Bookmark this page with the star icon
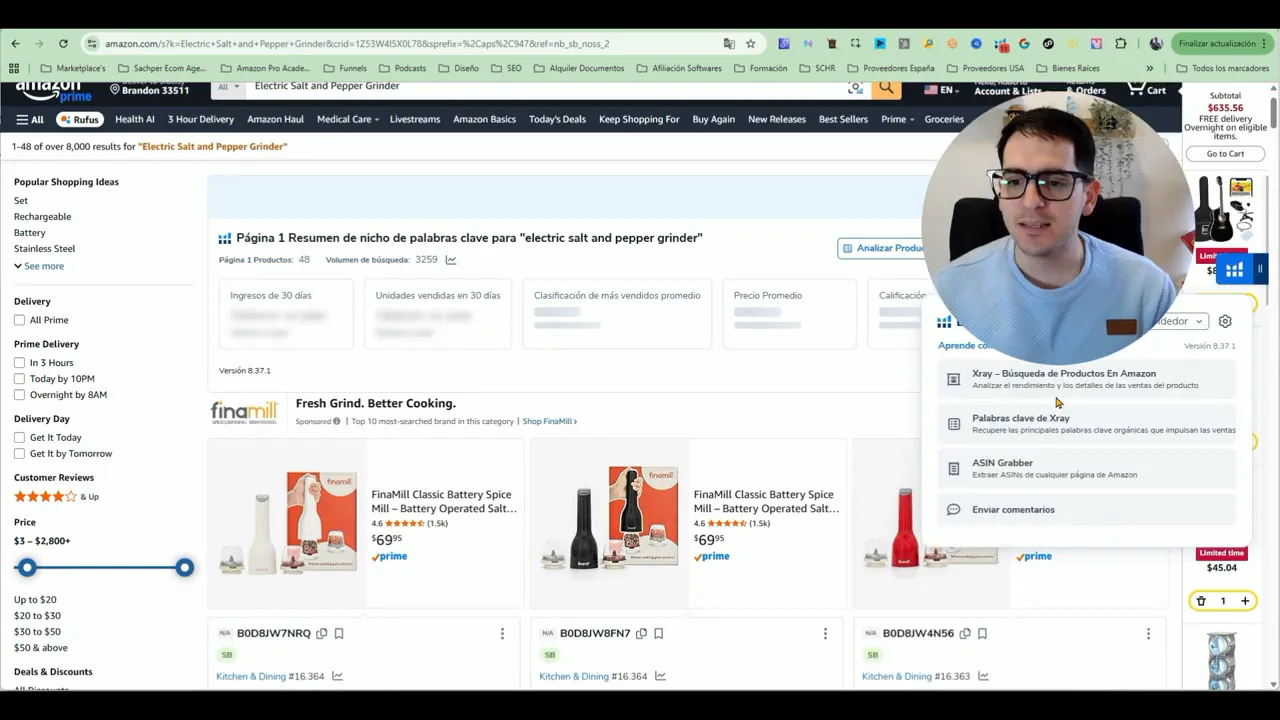This screenshot has height=720, width=1280. [x=751, y=44]
